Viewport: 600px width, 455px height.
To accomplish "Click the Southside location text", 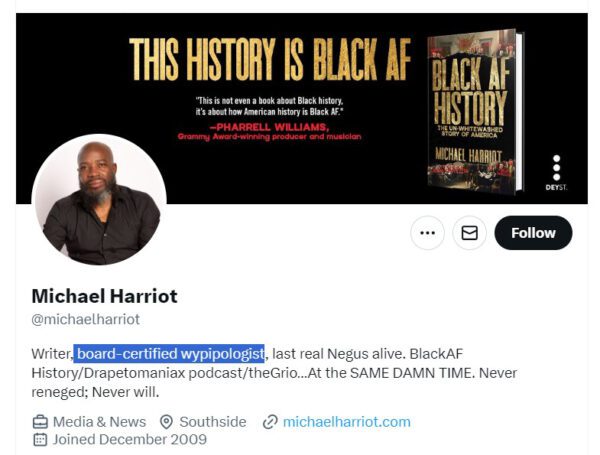I will point(213,422).
